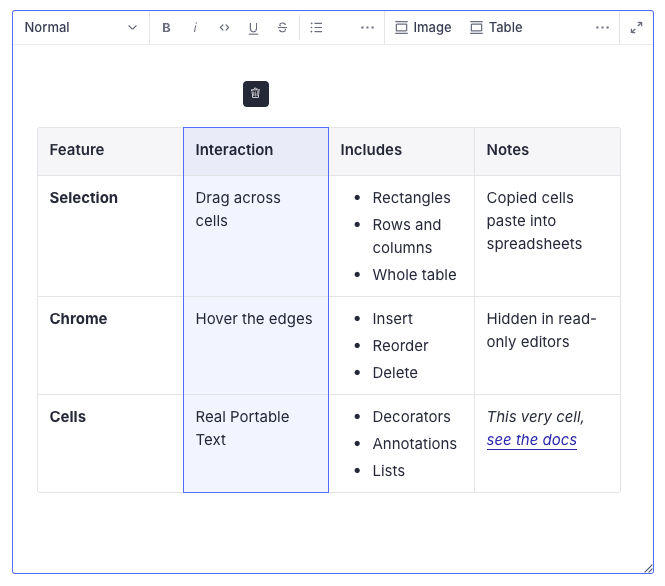Click the 'Hover the edges' cell
This screenshot has height=586, width=665.
click(x=256, y=346)
